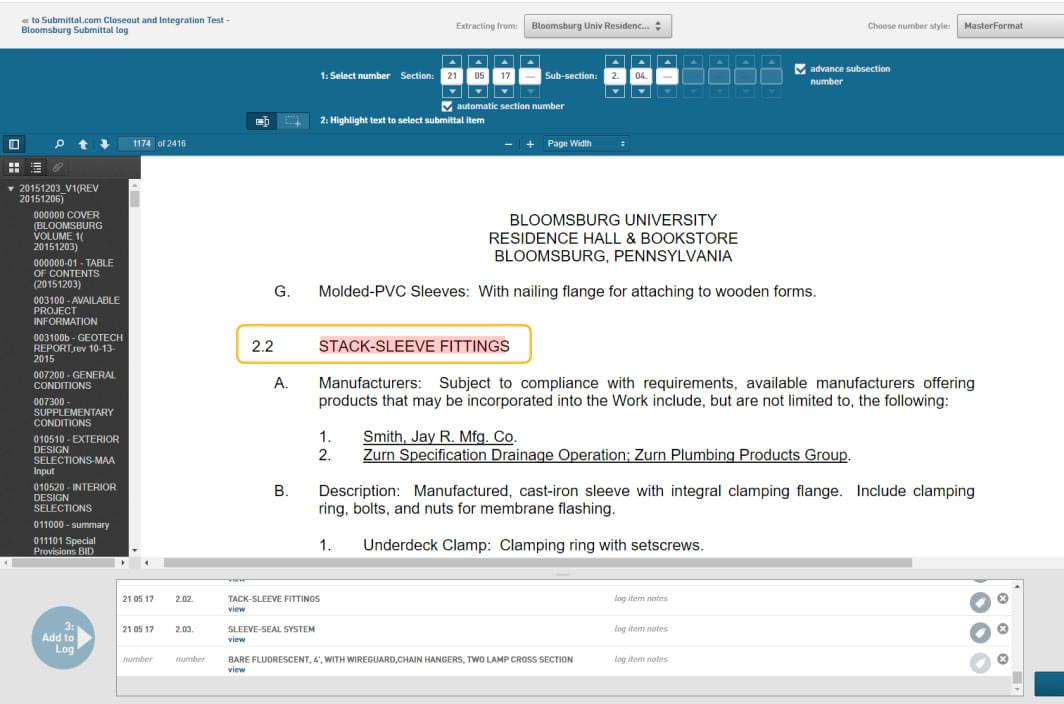Toggle advance subsection number checkbox
The height and width of the screenshot is (704, 1064).
coord(800,69)
